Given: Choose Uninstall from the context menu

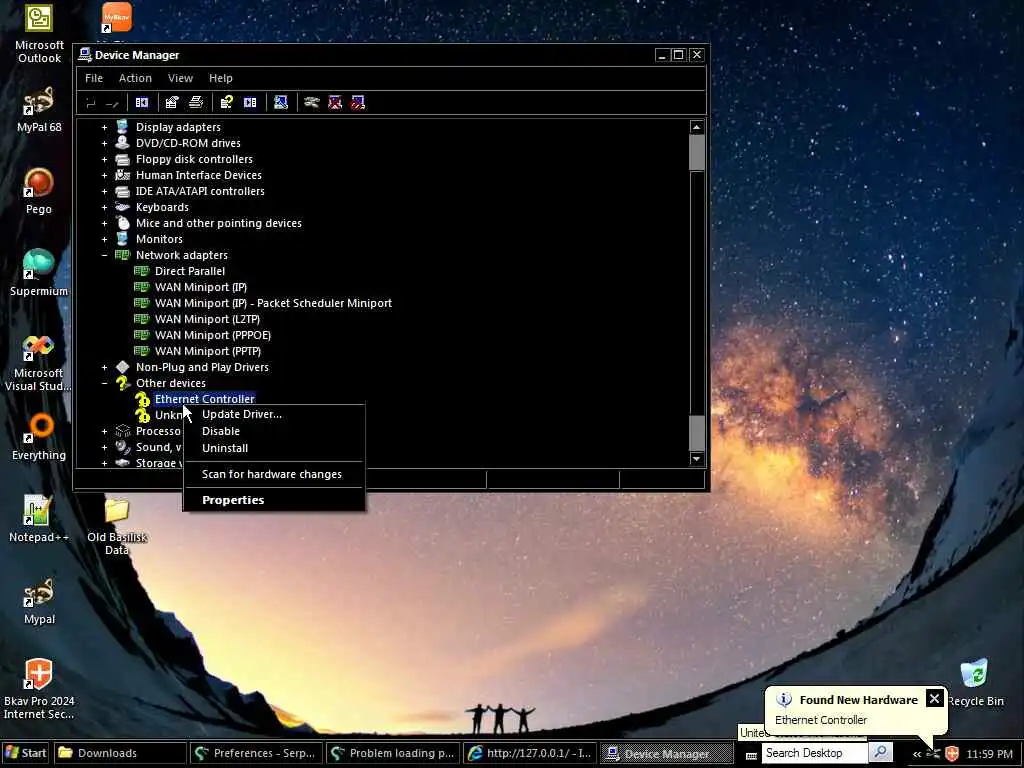Looking at the screenshot, I should coord(274,448).
